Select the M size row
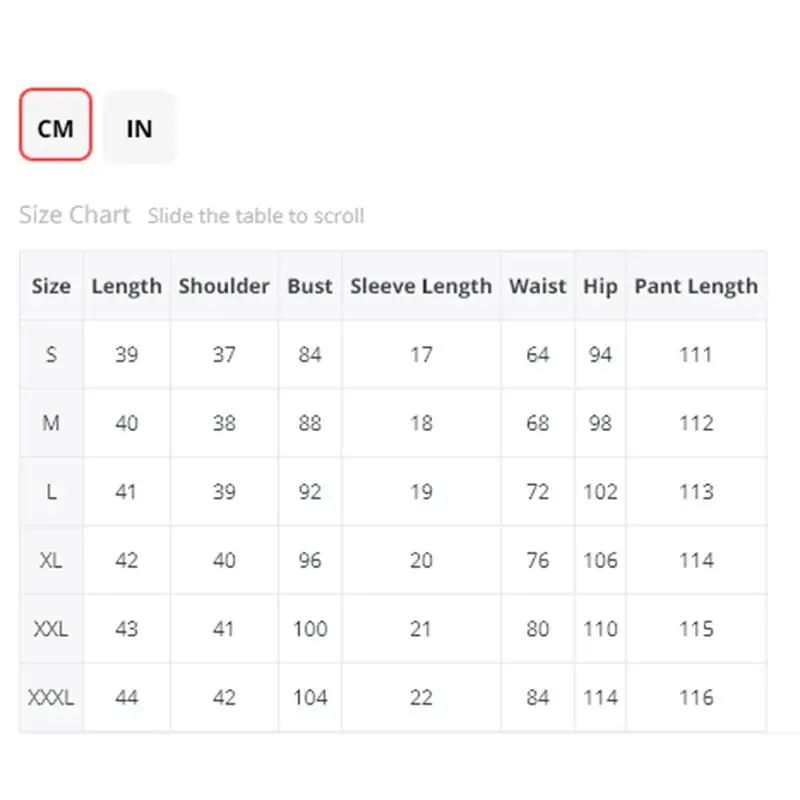The image size is (800, 800). pyautogui.click(x=51, y=423)
